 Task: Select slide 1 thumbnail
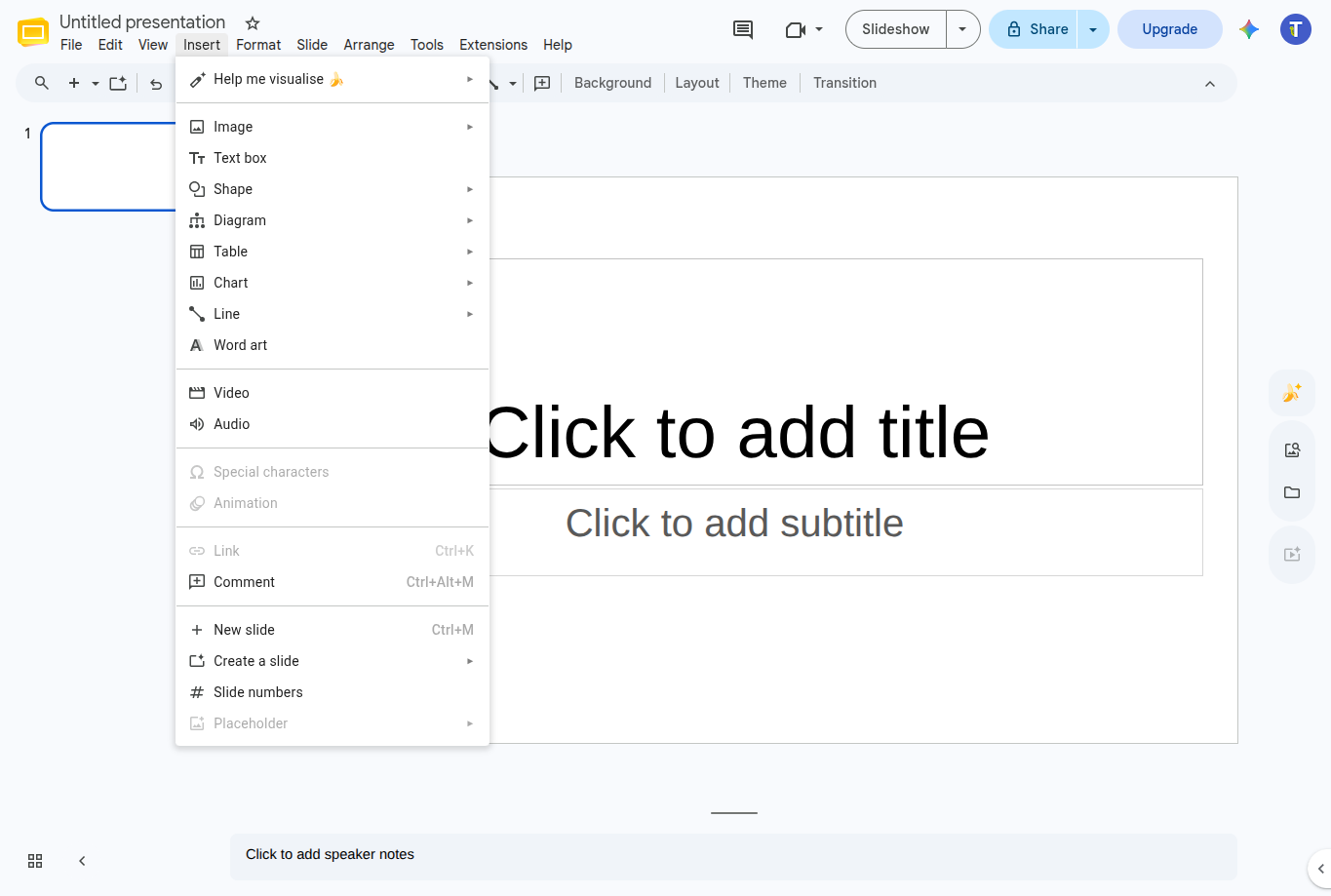(109, 167)
